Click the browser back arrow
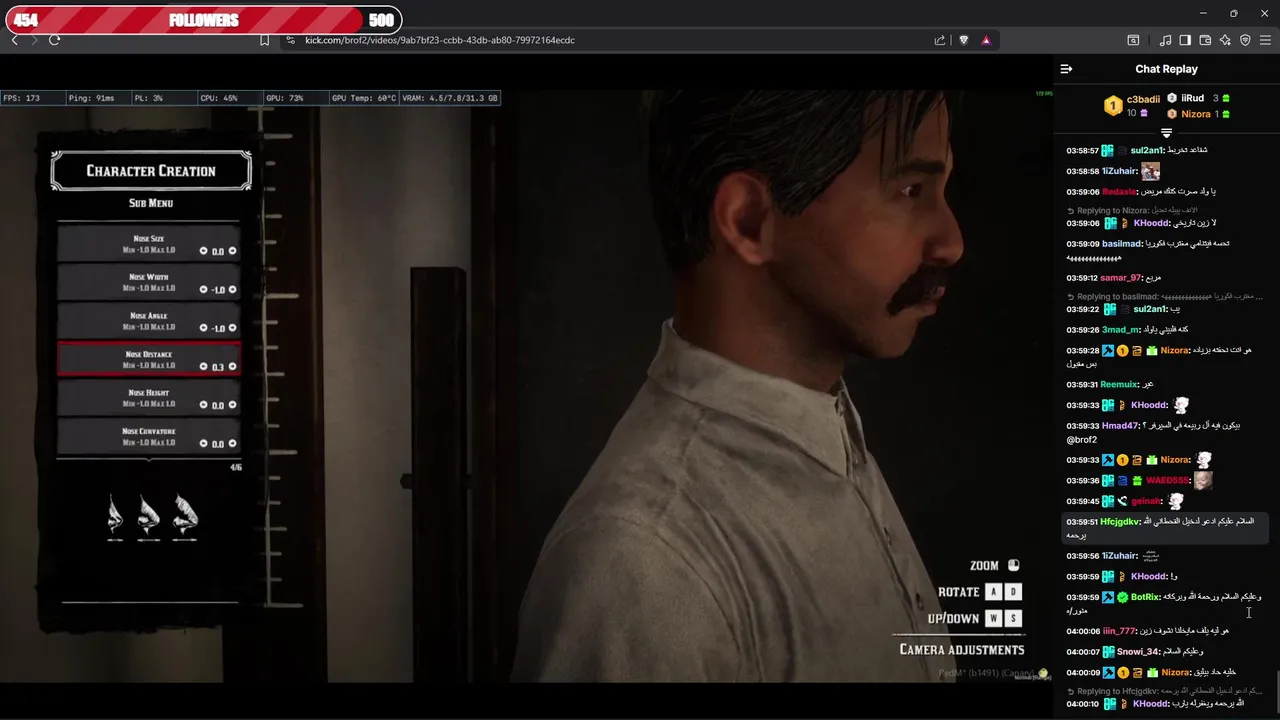 (x=14, y=40)
